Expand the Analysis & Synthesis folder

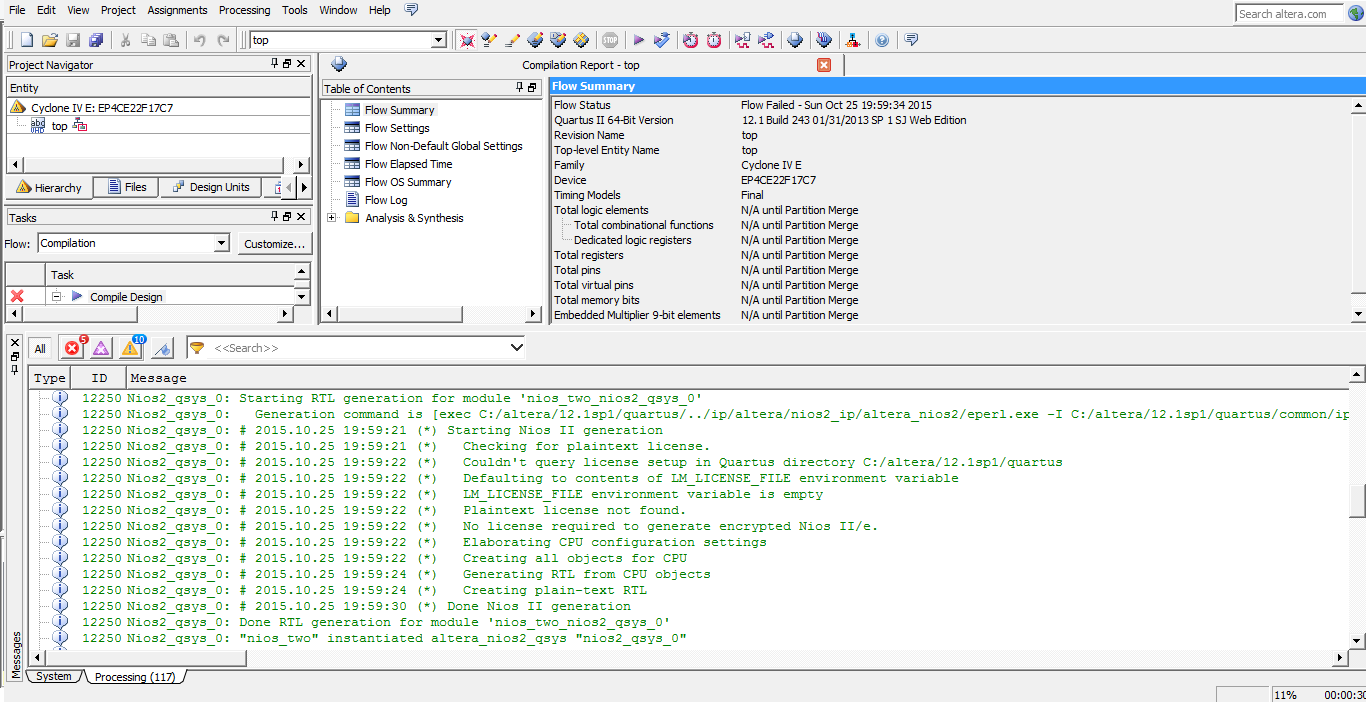(x=332, y=218)
